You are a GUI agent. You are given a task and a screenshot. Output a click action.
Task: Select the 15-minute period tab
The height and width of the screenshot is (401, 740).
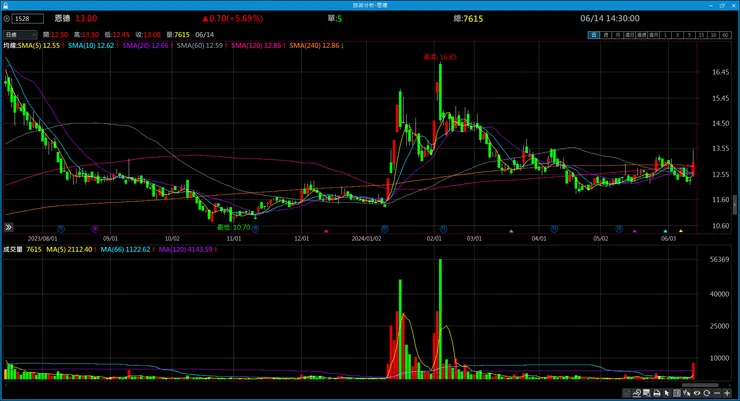click(x=702, y=35)
